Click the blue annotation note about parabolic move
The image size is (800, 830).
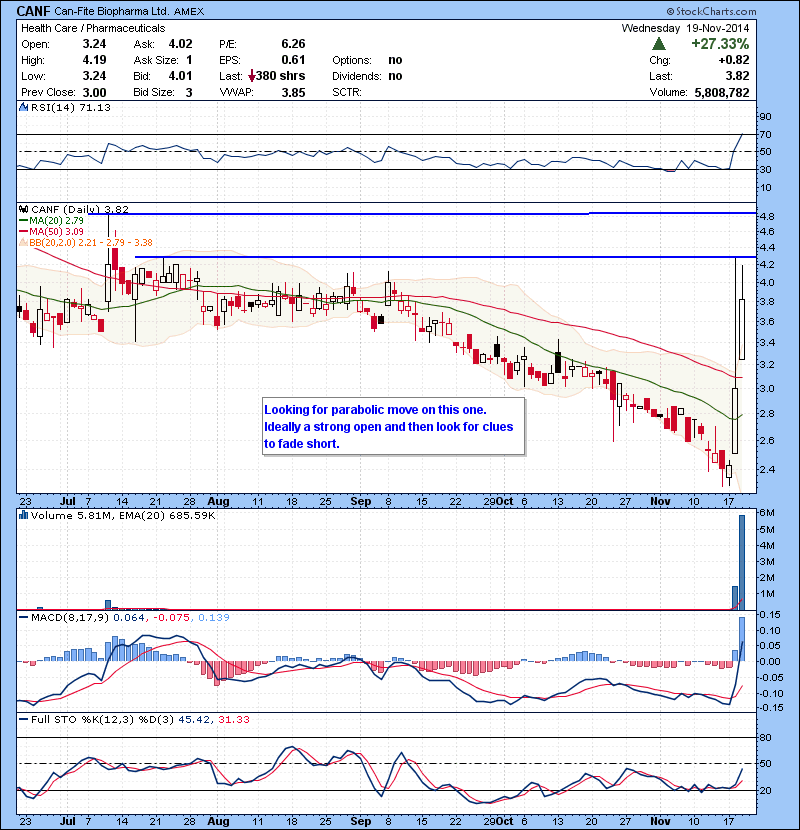pos(393,427)
